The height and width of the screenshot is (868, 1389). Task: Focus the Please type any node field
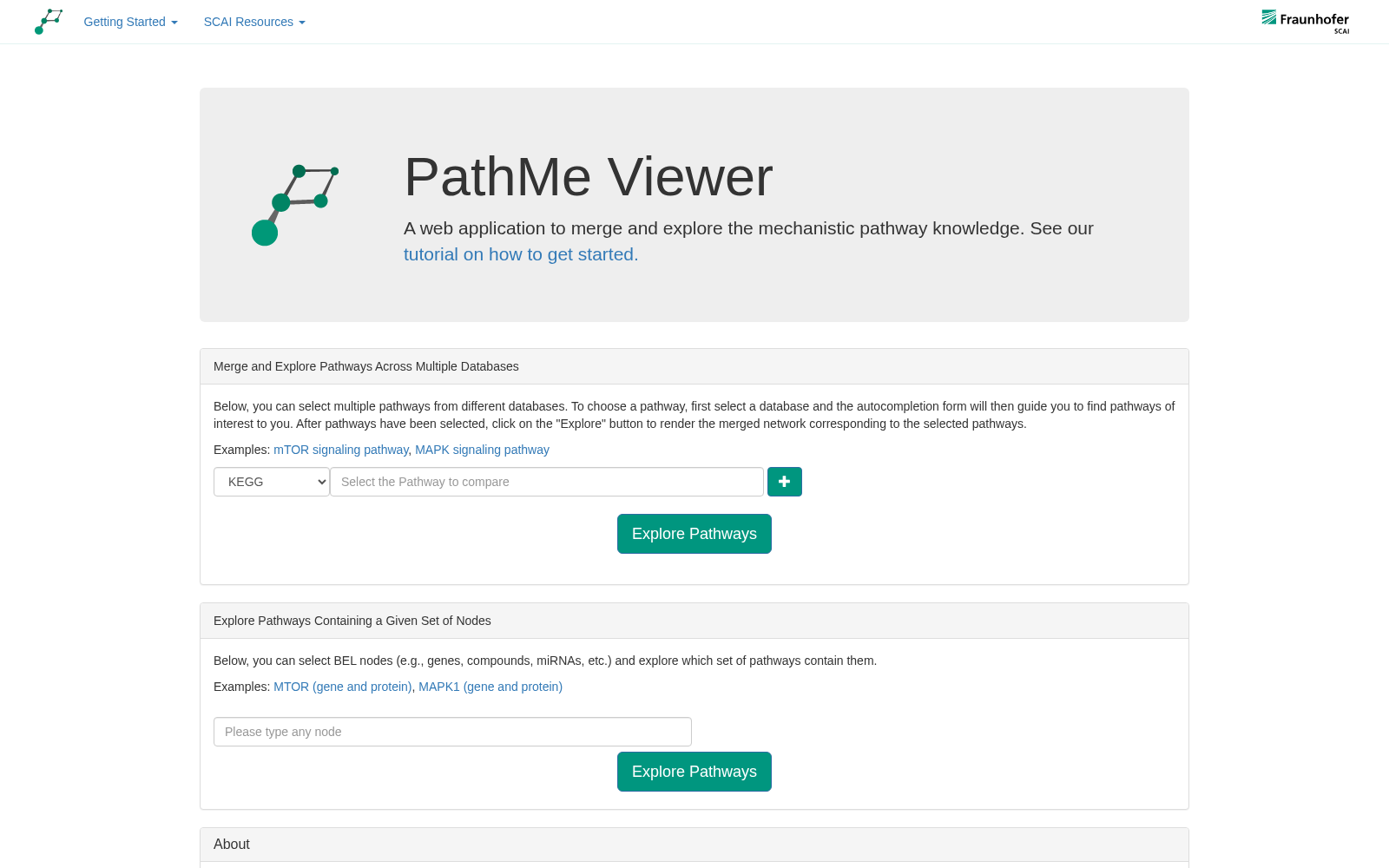coord(452,732)
